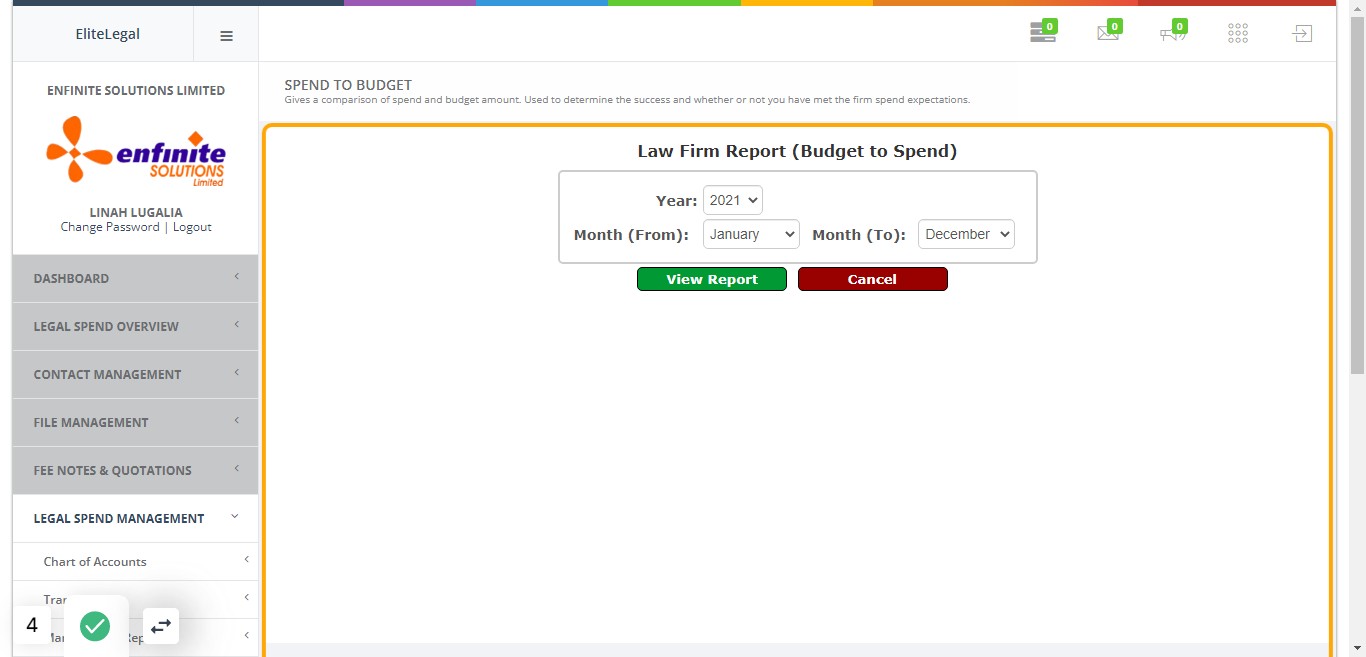Expand the Chart of Accounts submenu
1366x657 pixels.
tap(135, 561)
